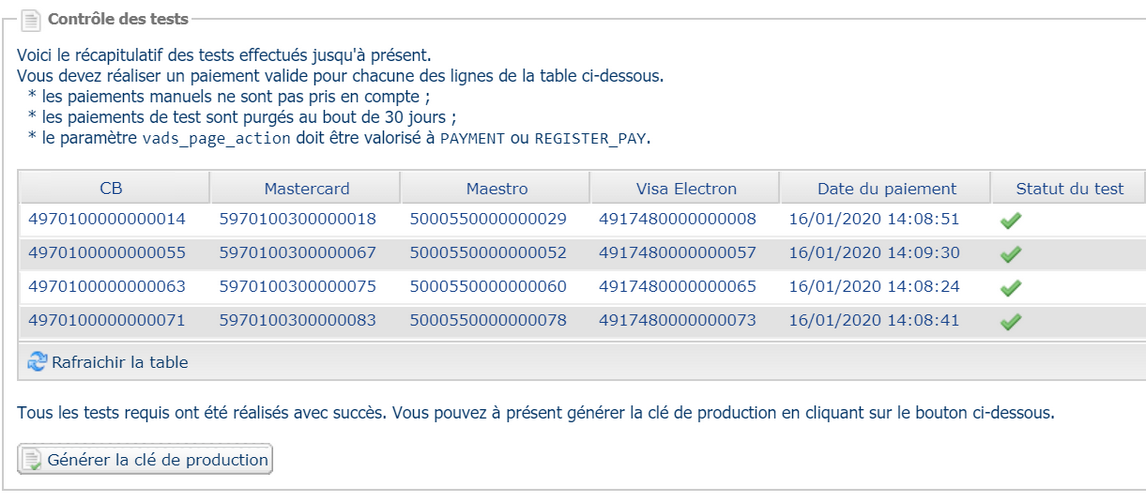Click the refresh icon beside Rafraichir la table

(x=37, y=362)
